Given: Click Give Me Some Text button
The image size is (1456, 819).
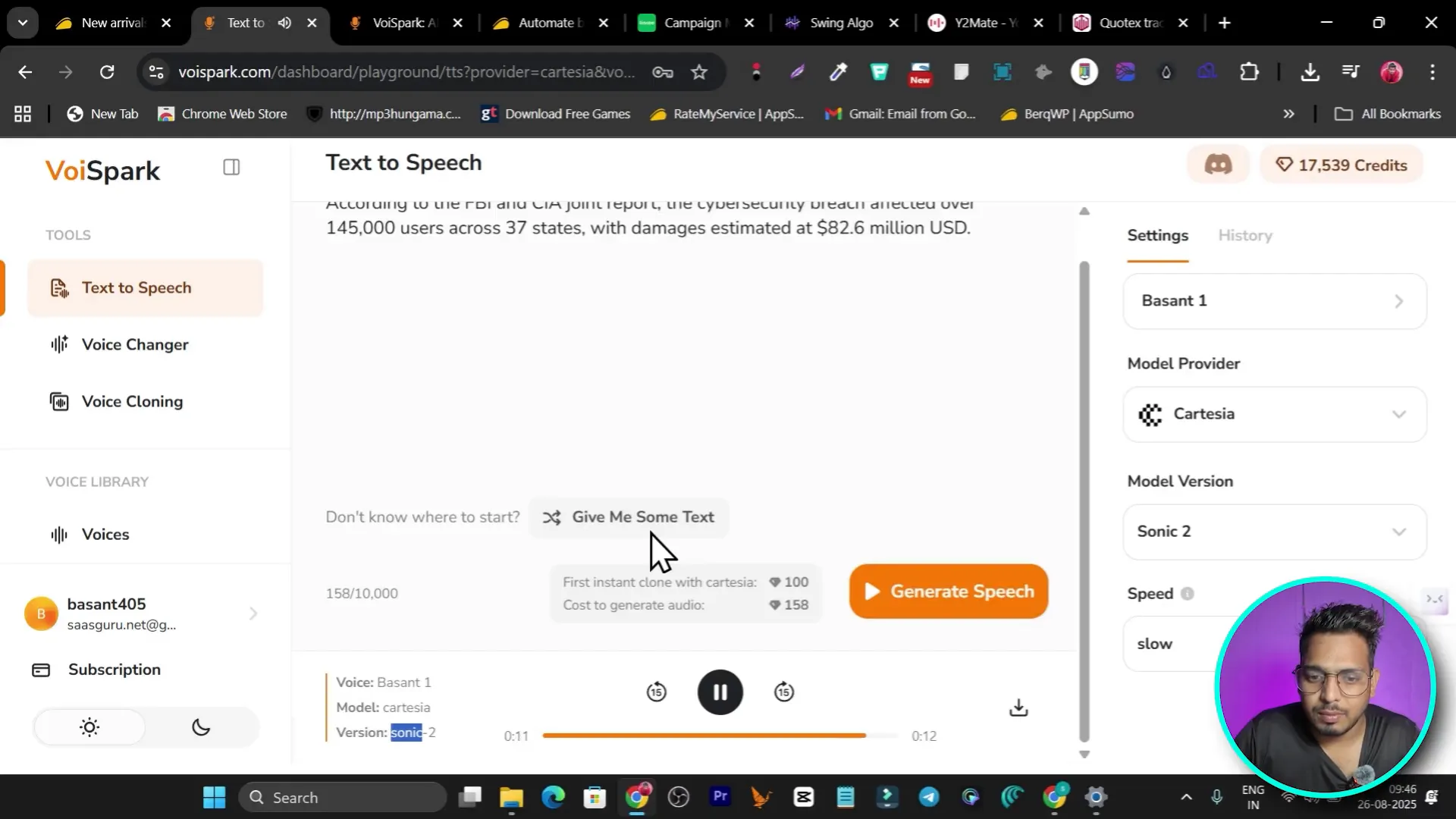Looking at the screenshot, I should [x=629, y=517].
